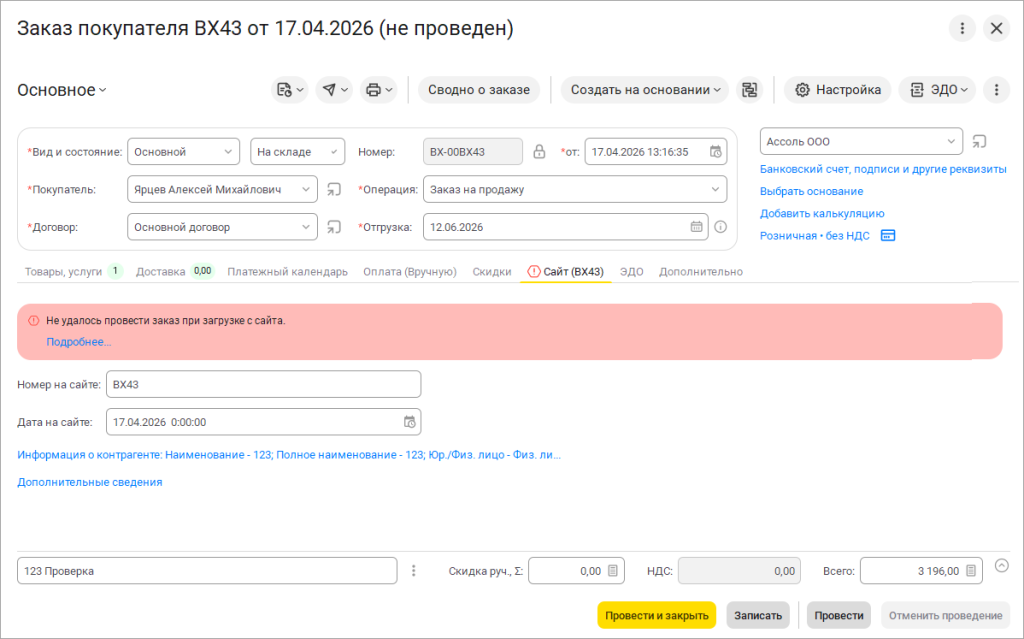This screenshot has width=1024, height=639.
Task: Expand Покупатель dropdown Ярцев Алексей Михайлович
Action: [x=306, y=190]
